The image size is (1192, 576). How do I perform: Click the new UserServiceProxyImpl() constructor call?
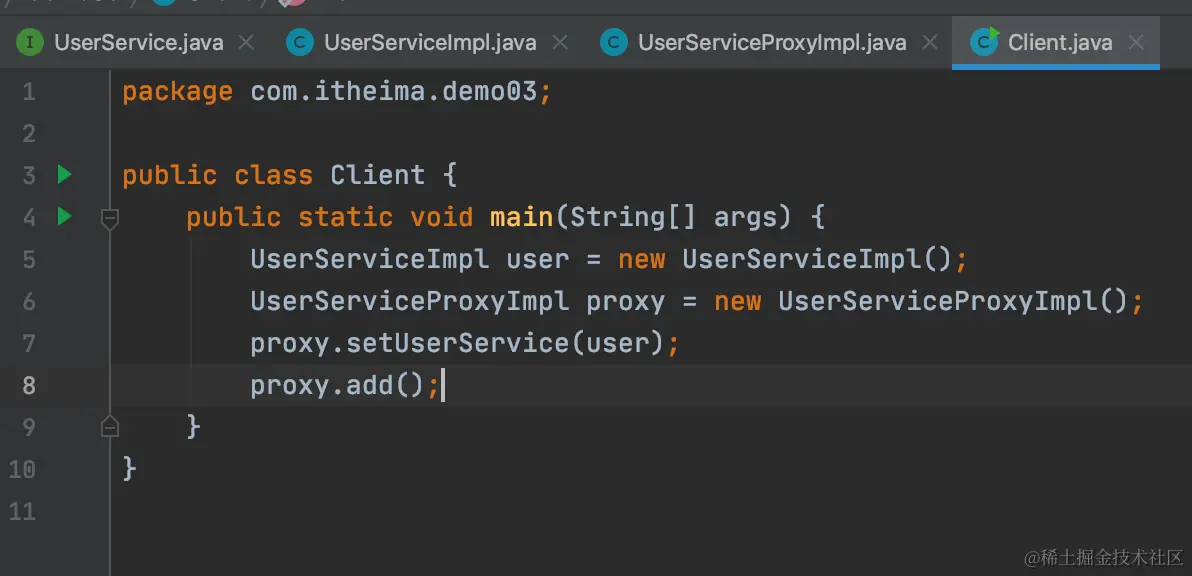pyautogui.click(x=921, y=302)
